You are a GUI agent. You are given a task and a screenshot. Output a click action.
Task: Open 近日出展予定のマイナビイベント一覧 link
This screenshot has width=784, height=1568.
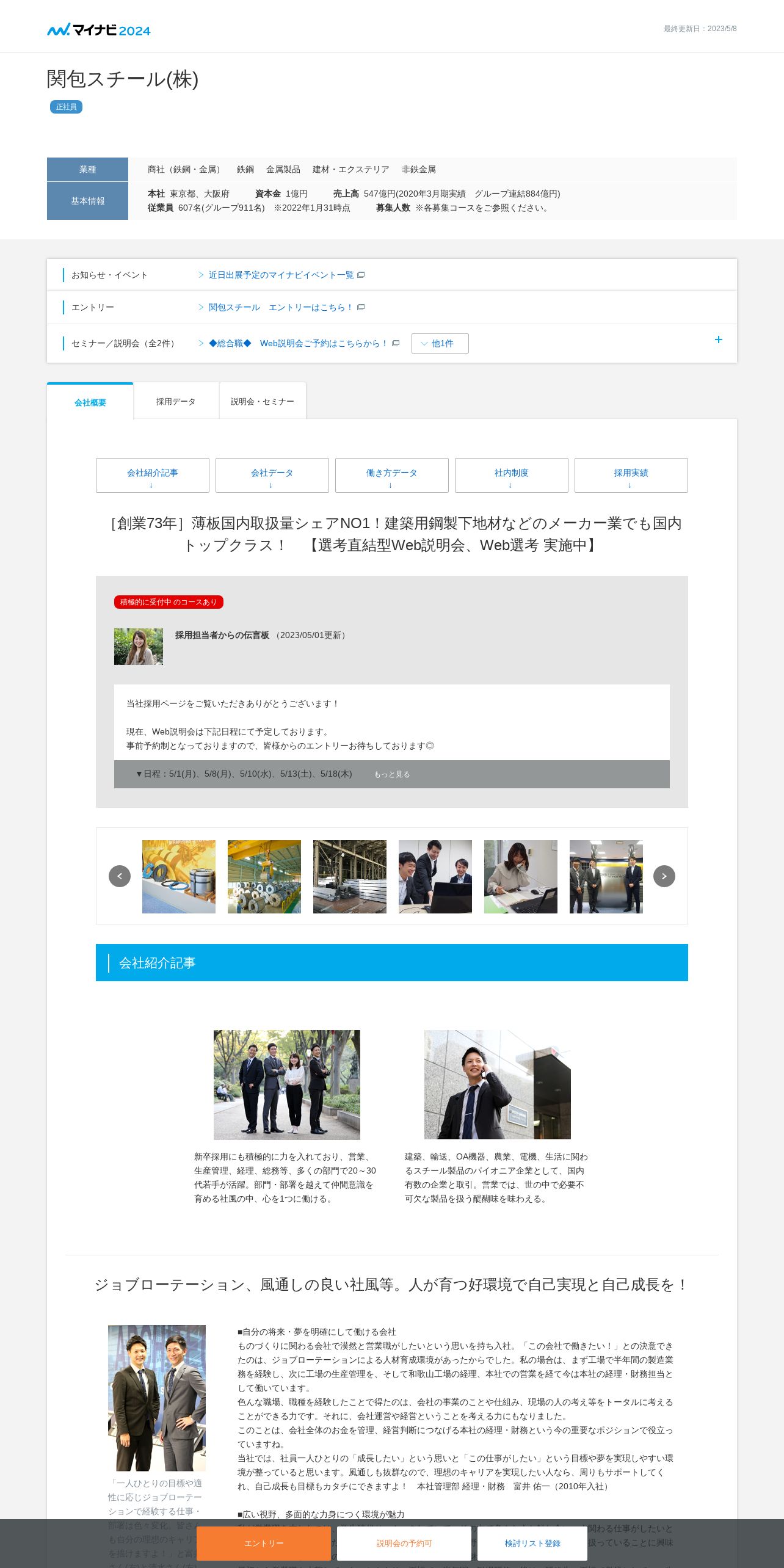pos(281,275)
